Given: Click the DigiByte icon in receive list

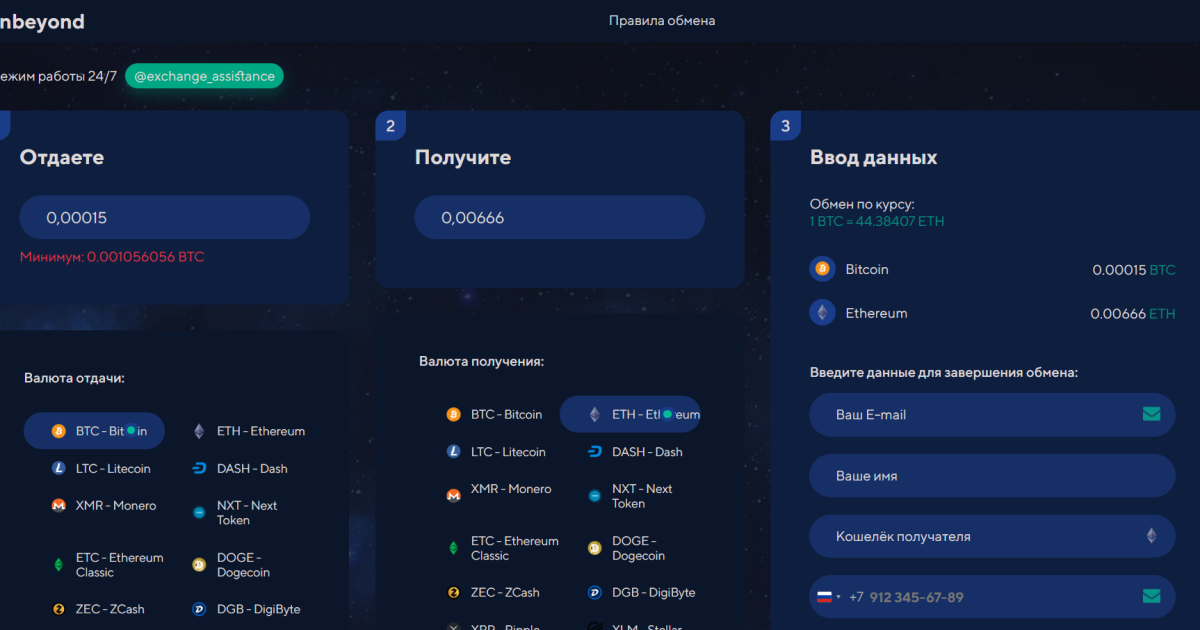Looking at the screenshot, I should point(594,592).
